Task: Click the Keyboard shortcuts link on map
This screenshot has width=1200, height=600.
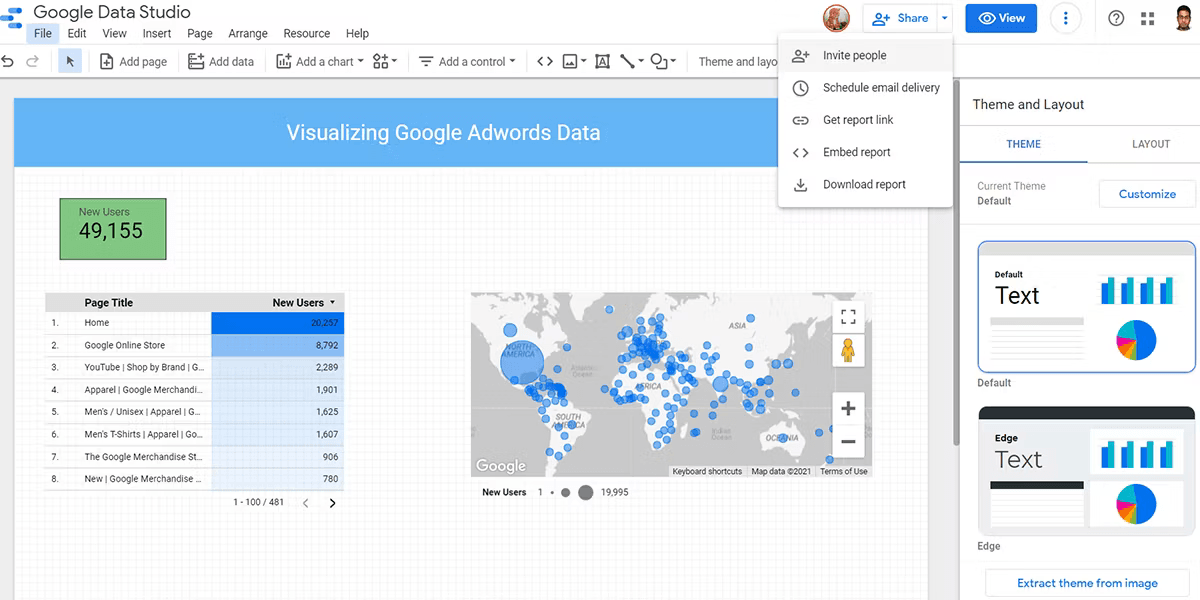Action: click(x=707, y=472)
